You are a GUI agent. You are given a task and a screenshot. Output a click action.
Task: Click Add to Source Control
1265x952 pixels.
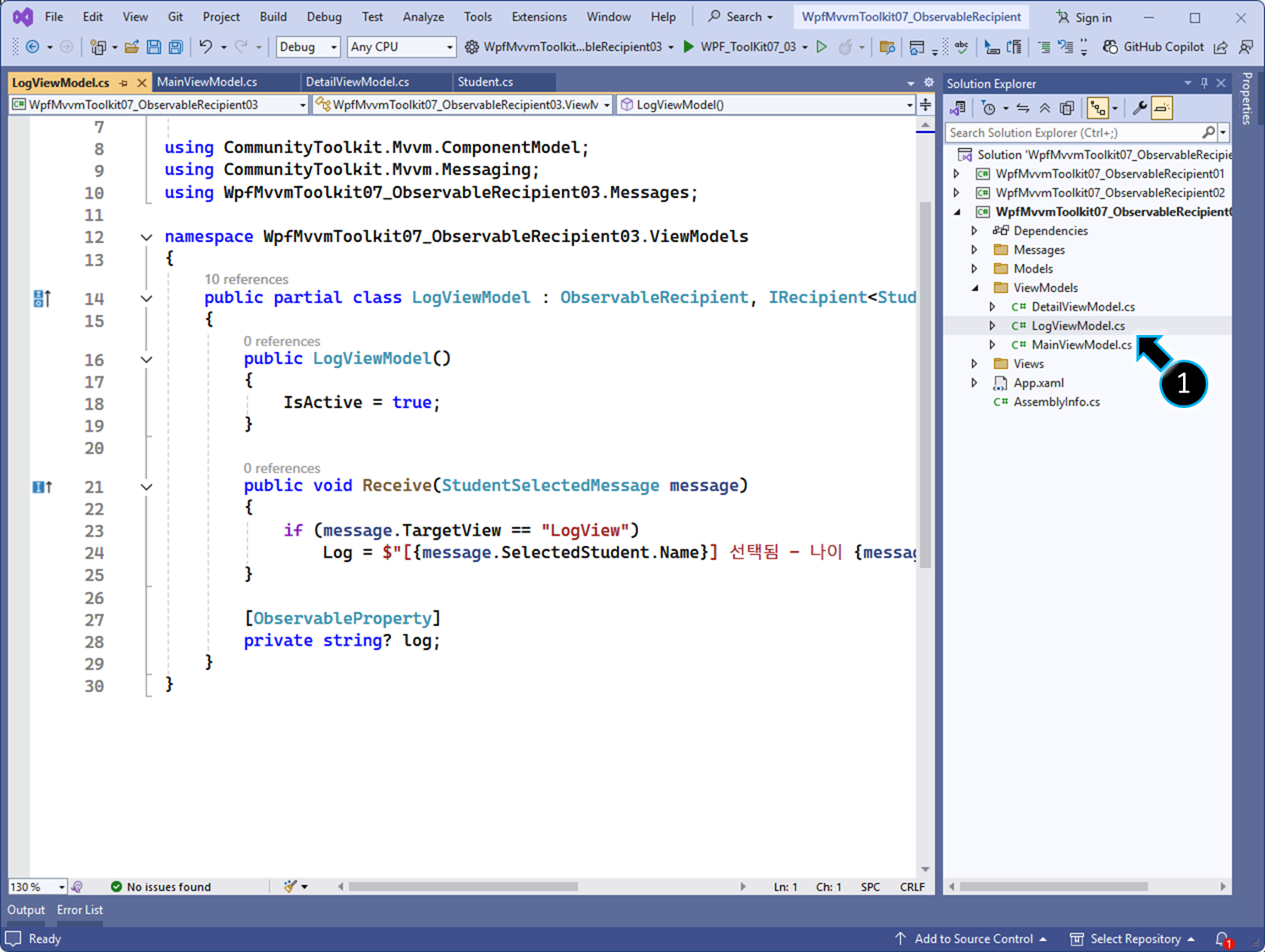pyautogui.click(x=971, y=939)
